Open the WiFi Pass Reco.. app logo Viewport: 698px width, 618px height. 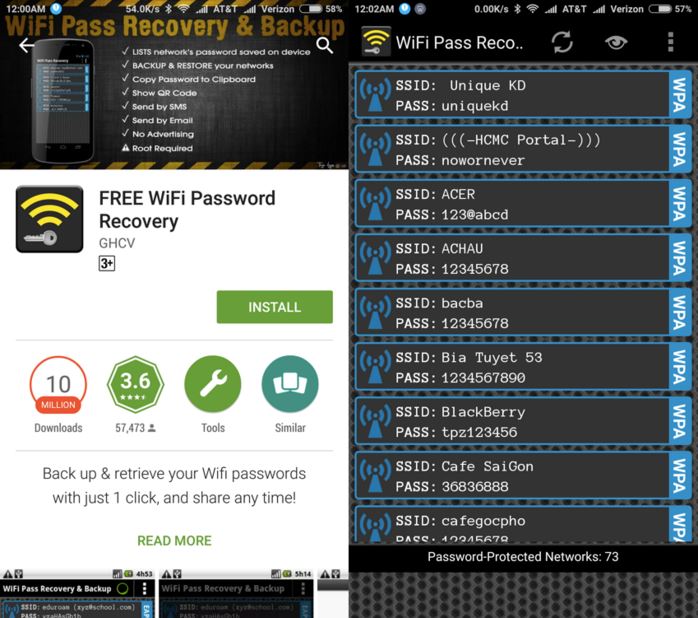point(376,42)
